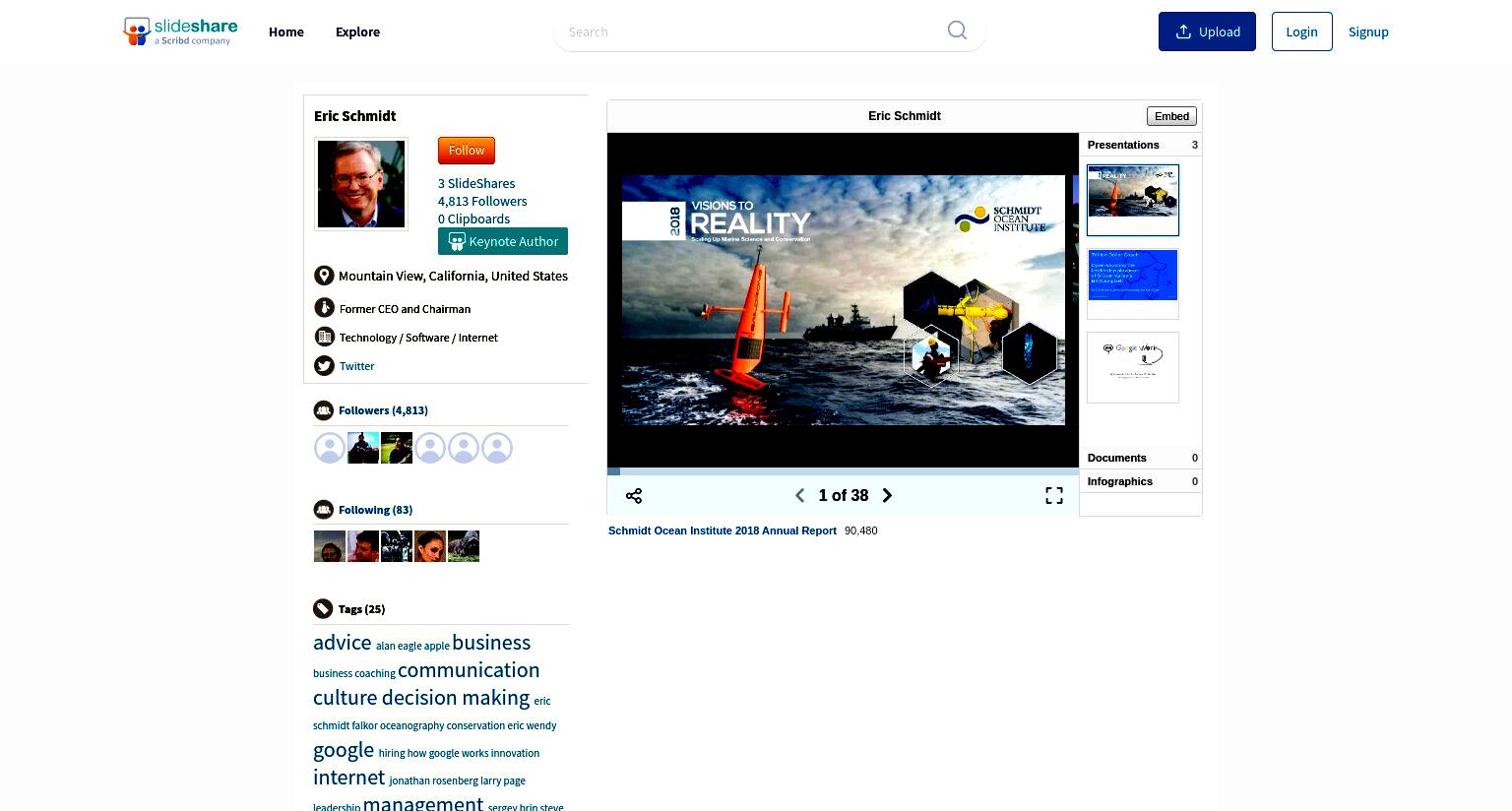
Task: Open 3 SlideShares link
Action: (476, 183)
